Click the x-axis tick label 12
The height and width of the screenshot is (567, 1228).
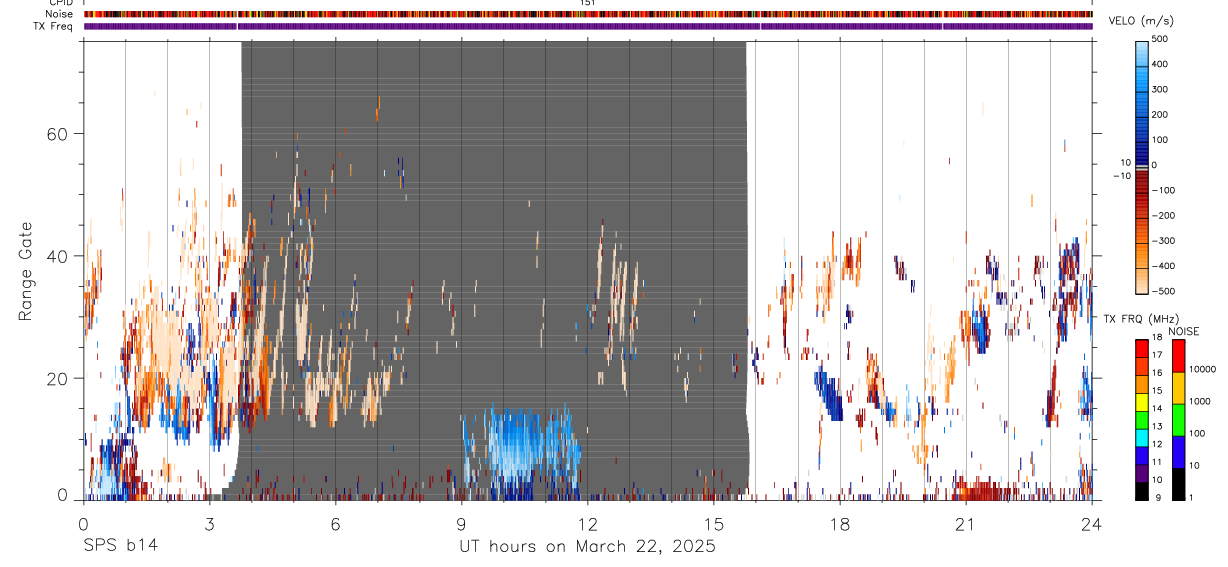click(587, 524)
